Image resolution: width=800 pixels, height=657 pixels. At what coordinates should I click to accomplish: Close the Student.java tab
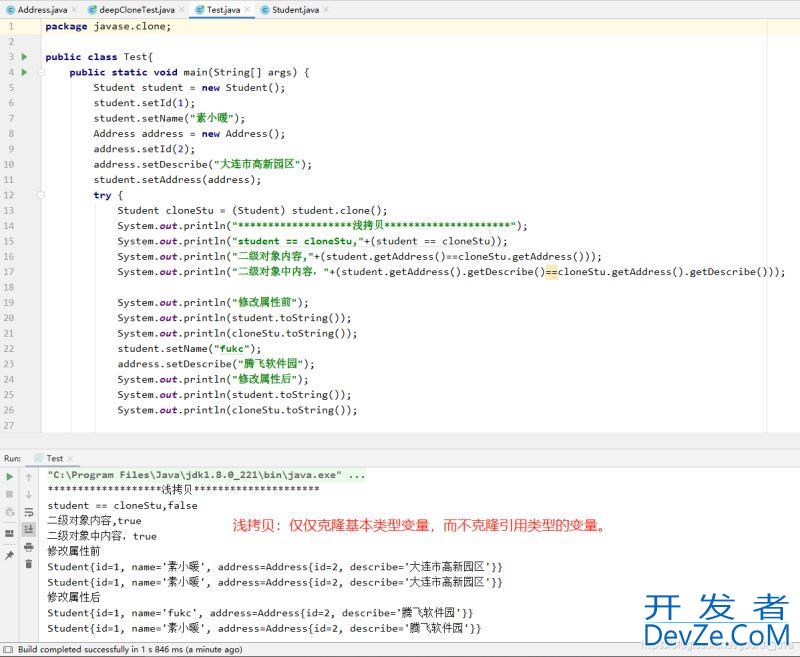point(326,10)
